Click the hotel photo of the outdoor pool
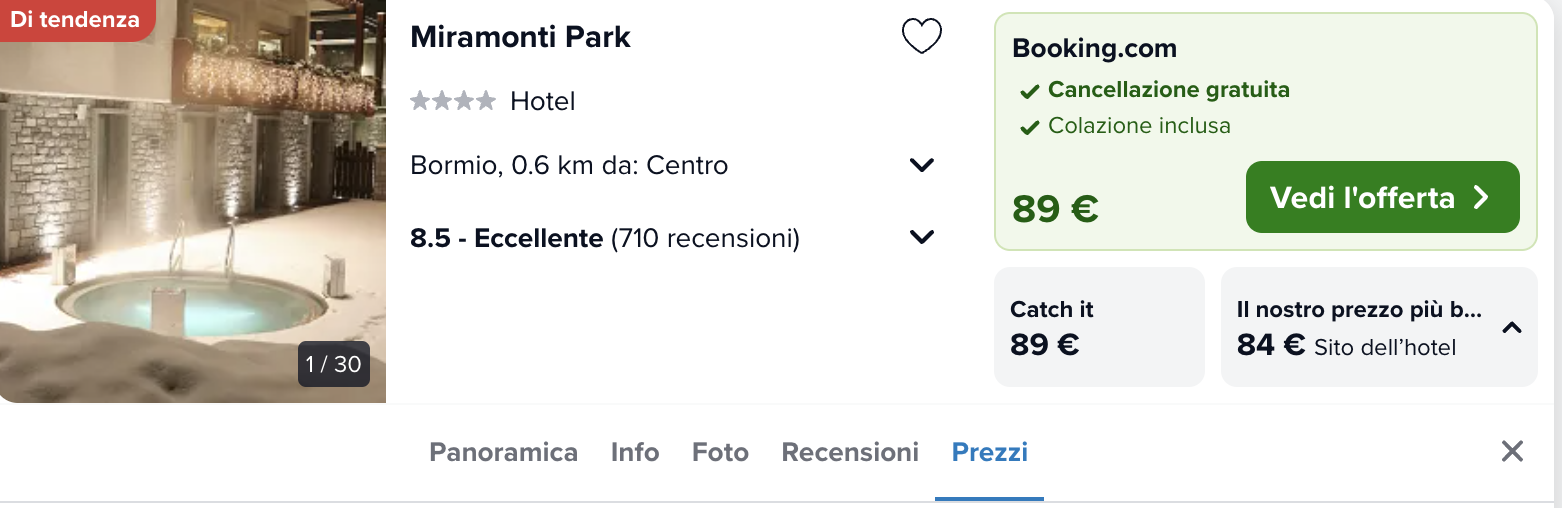The height and width of the screenshot is (508, 1562). coord(193,201)
